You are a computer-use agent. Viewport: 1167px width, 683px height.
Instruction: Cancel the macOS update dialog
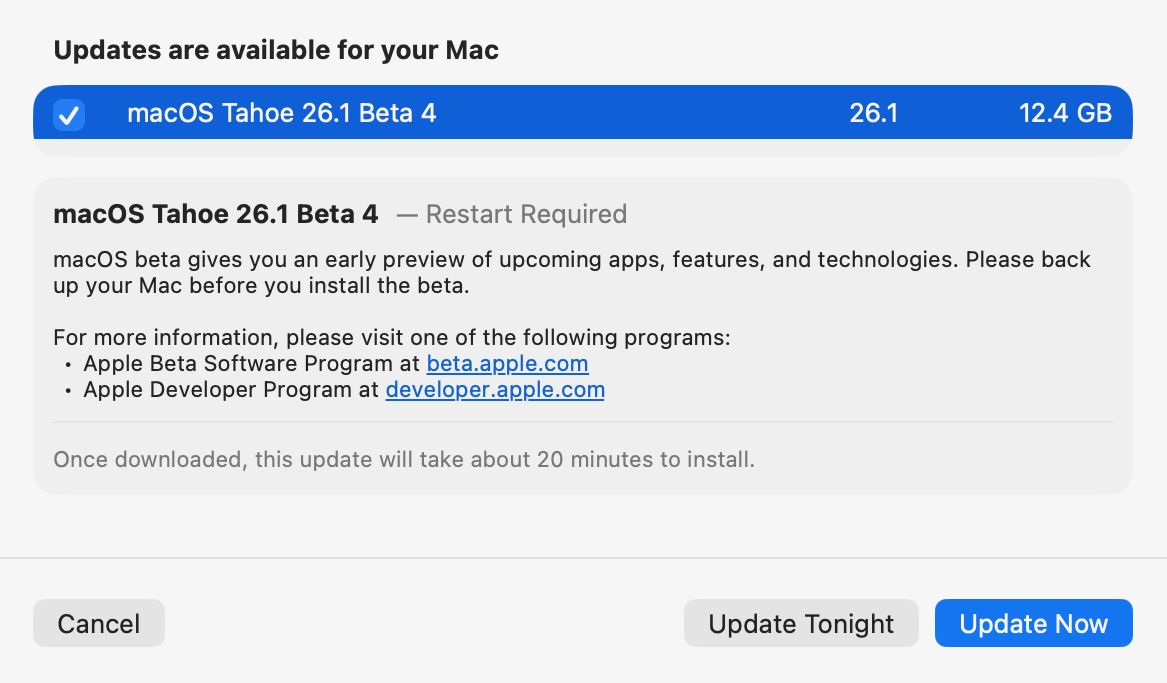pos(98,623)
